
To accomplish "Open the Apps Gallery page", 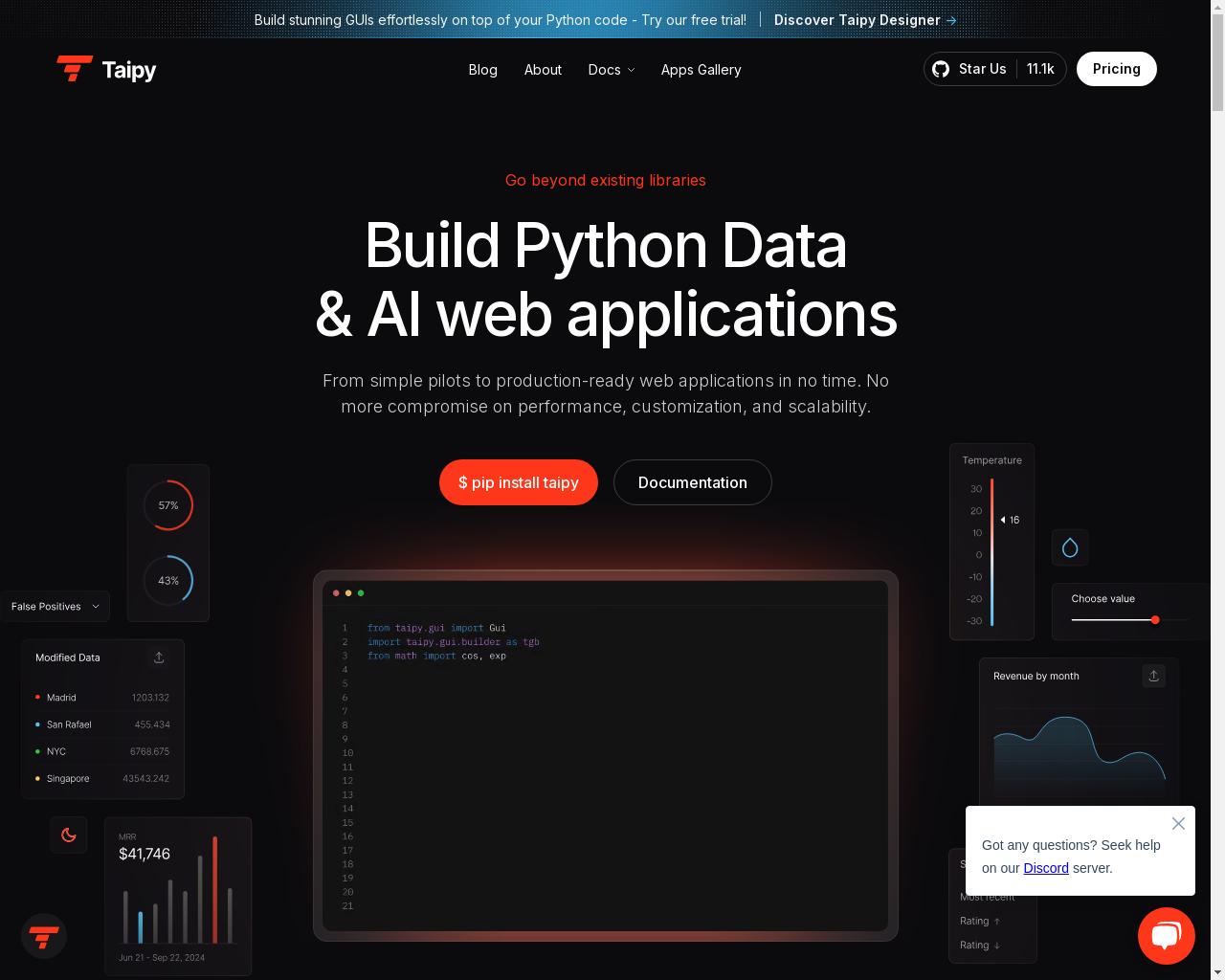I will (x=701, y=69).
